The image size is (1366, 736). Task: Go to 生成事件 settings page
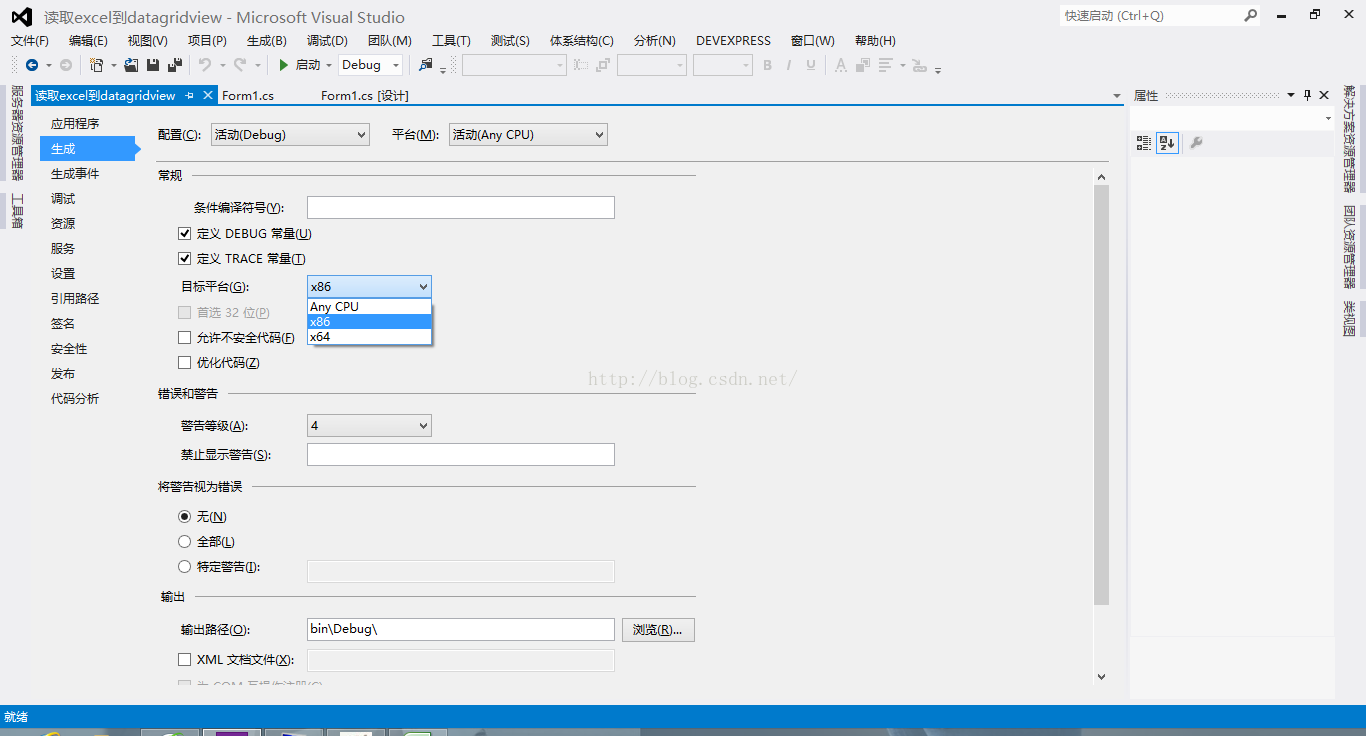point(75,173)
